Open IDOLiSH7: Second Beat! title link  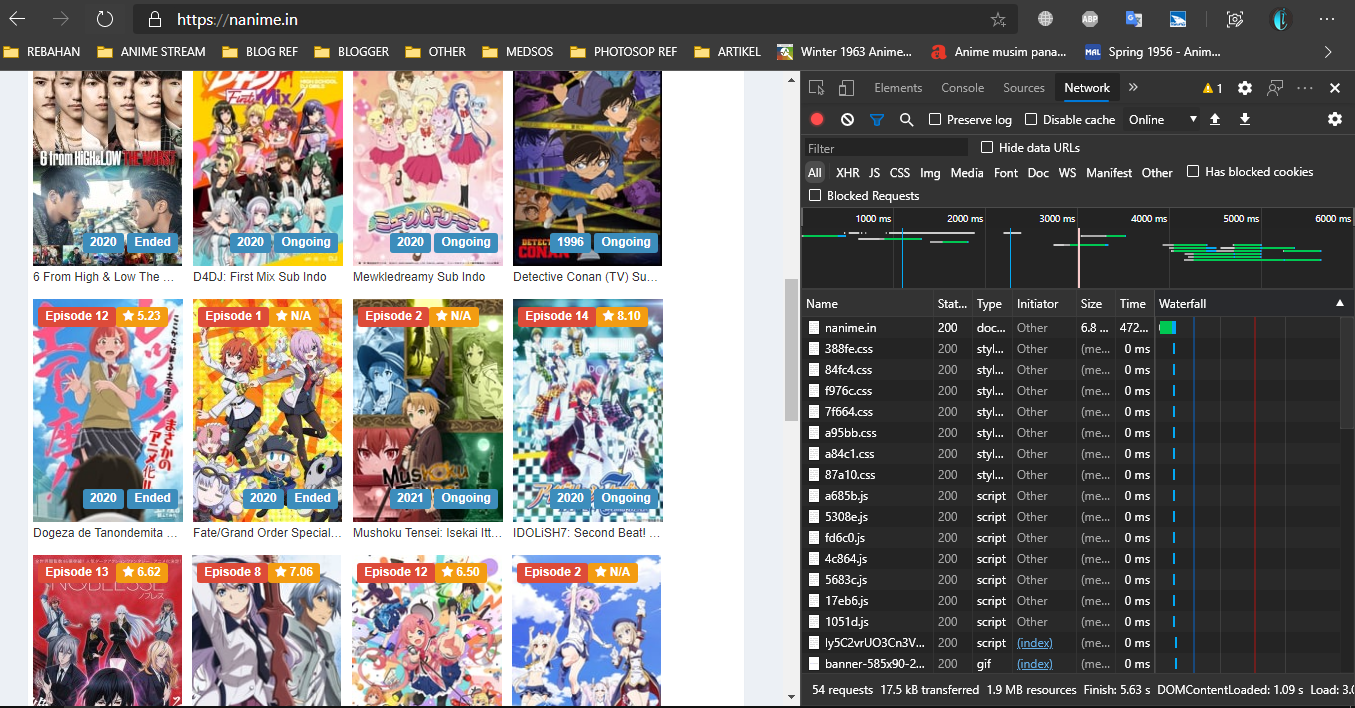click(586, 533)
